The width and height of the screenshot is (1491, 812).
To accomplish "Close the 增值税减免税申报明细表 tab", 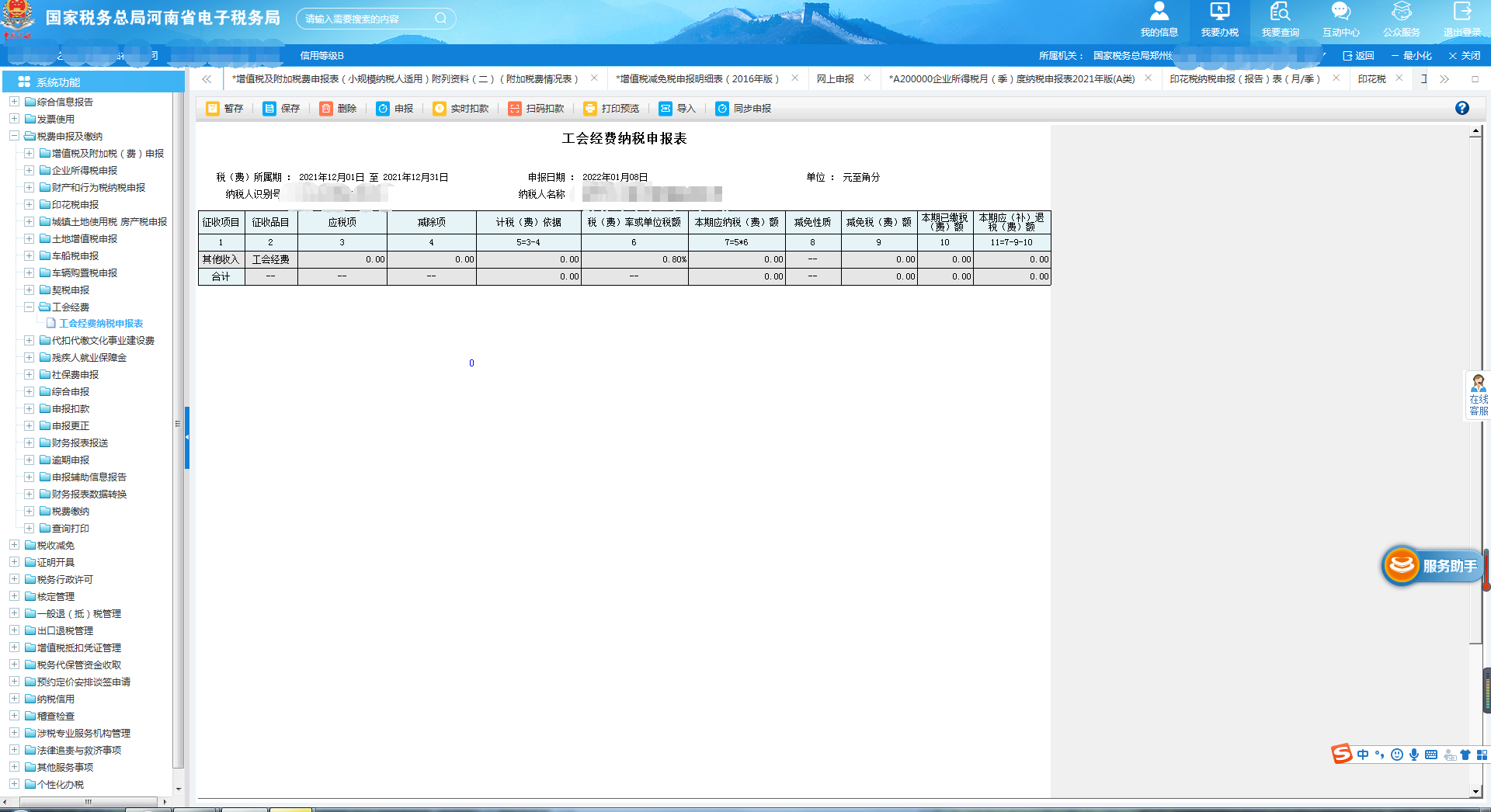I will [795, 78].
